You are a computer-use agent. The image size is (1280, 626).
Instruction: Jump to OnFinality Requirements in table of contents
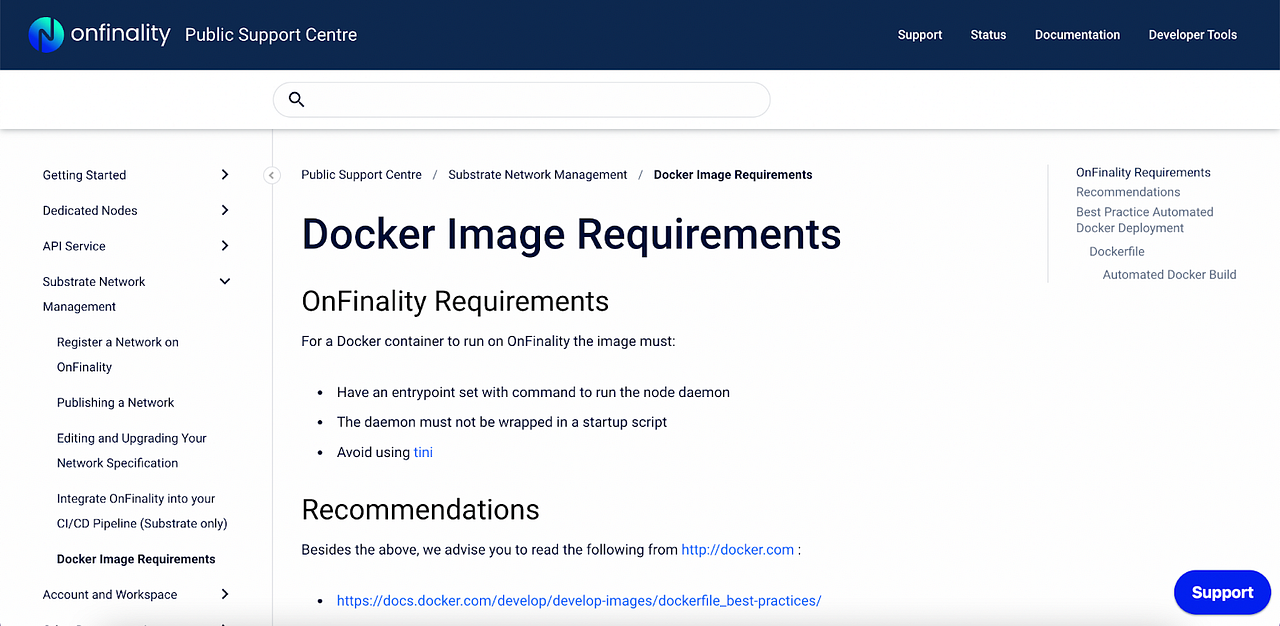[x=1143, y=172]
